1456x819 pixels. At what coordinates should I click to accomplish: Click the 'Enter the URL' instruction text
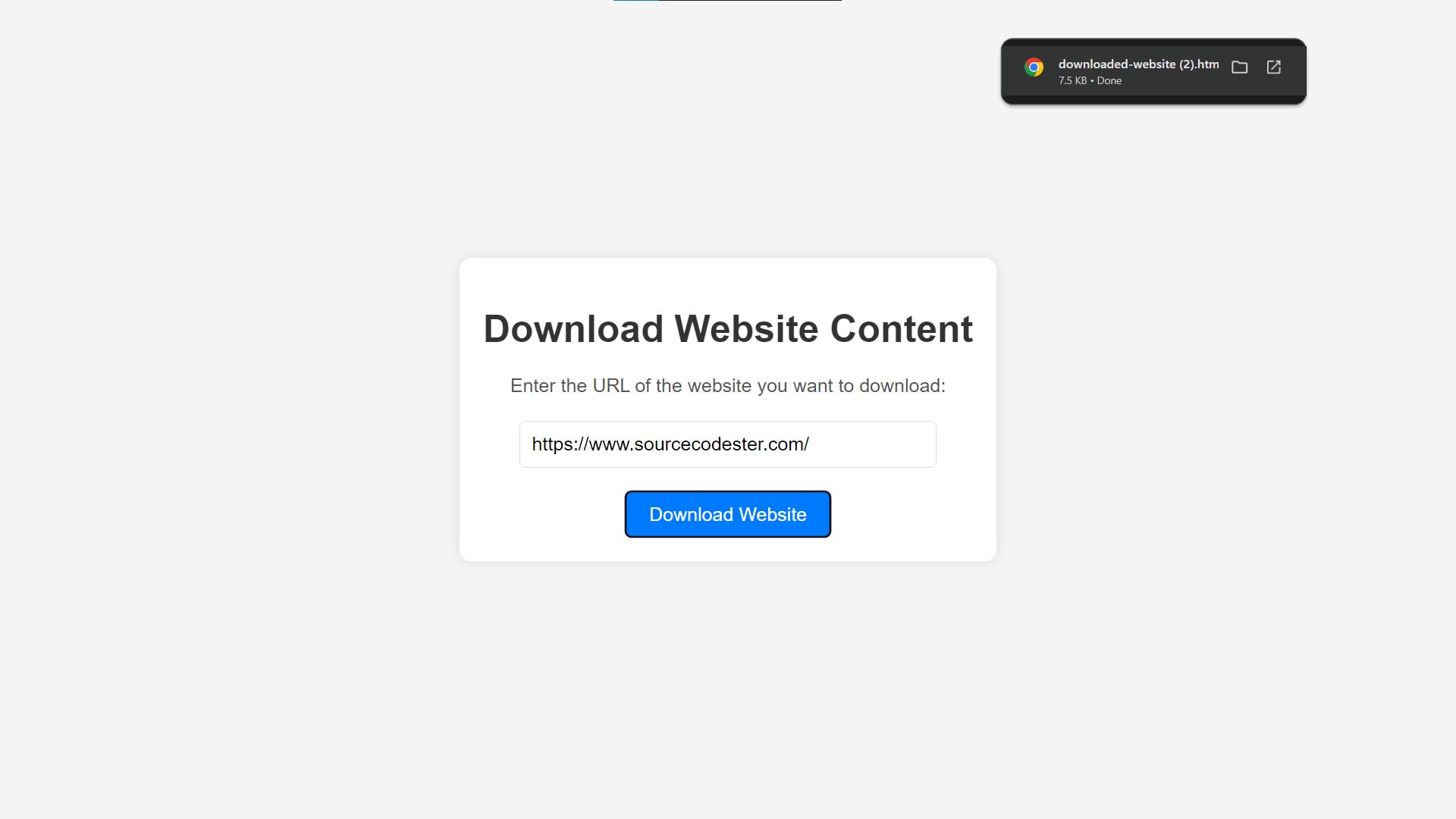click(727, 385)
